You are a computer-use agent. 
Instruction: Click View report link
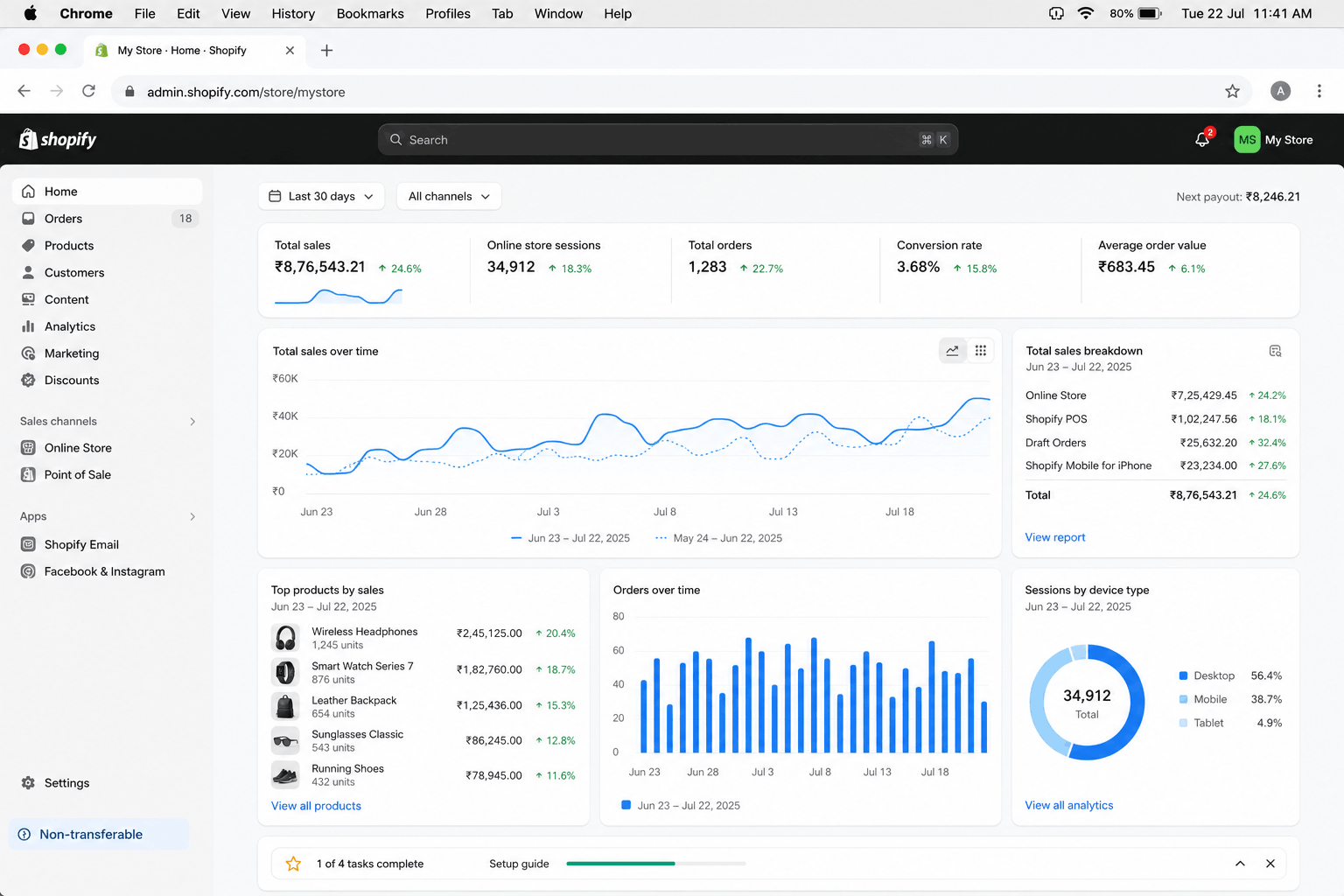(1055, 537)
